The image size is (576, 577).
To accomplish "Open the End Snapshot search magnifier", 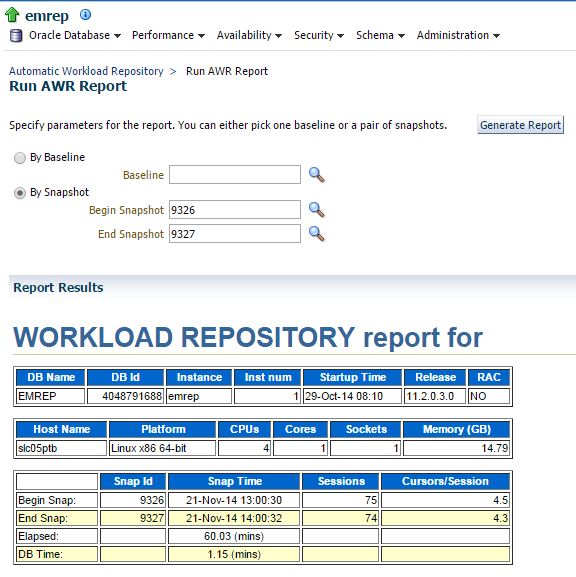I will pos(317,234).
